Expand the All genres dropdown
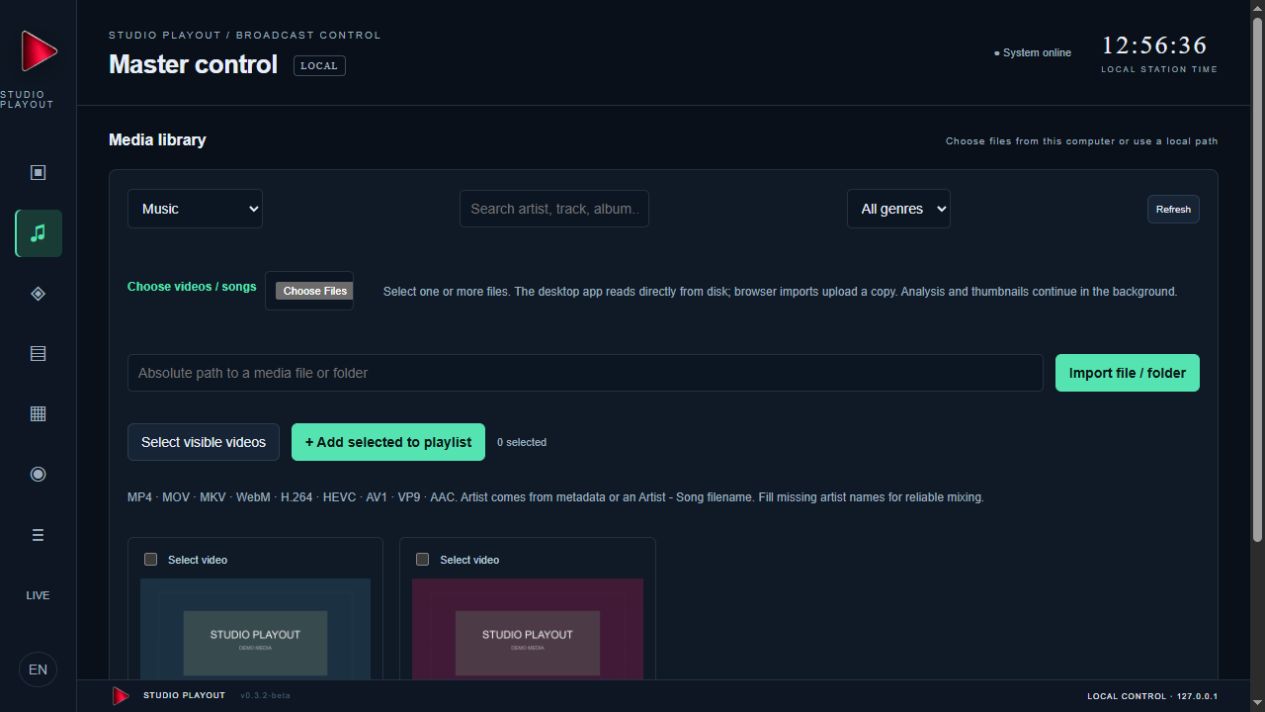 pyautogui.click(x=899, y=209)
